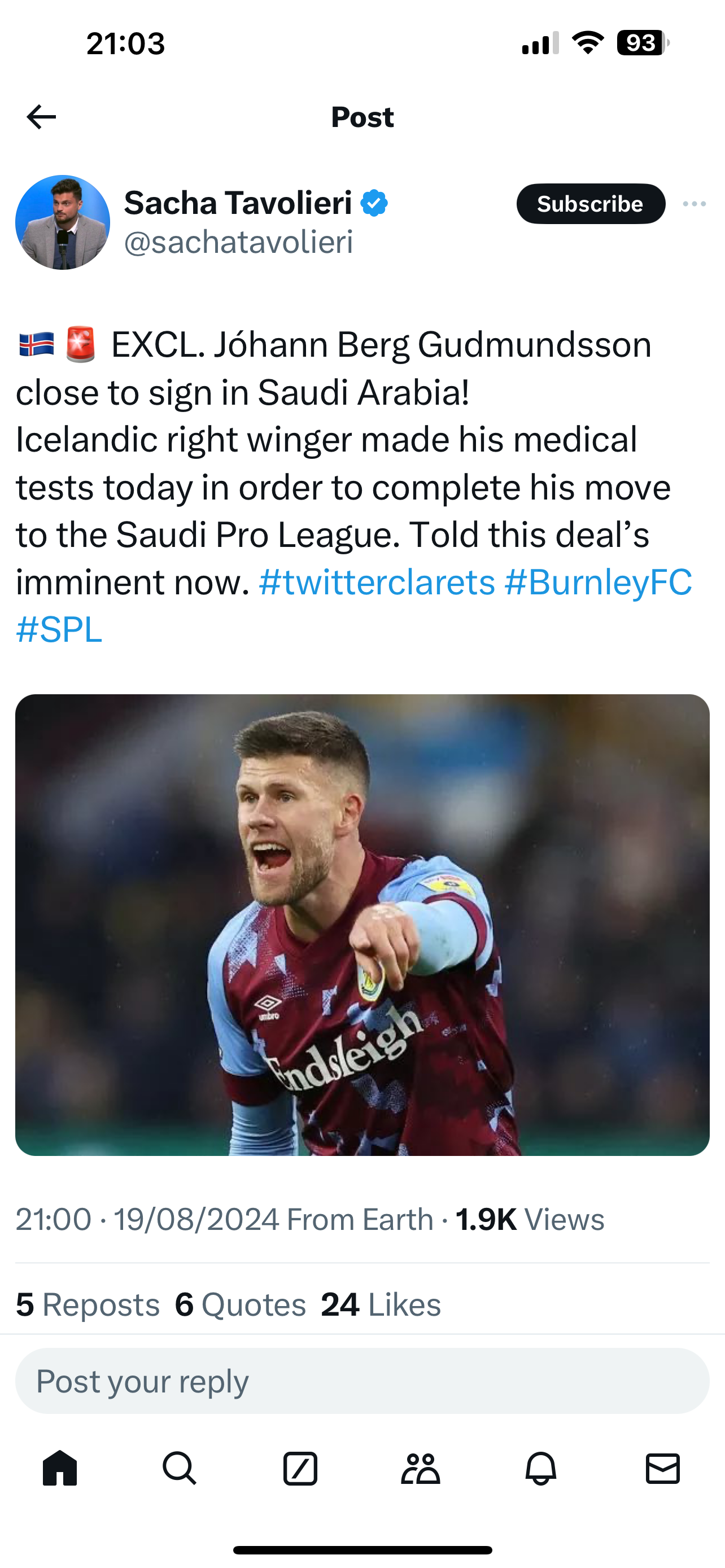This screenshot has height=1568, width=725.
Task: Open the Communities people icon tab
Action: (420, 1469)
